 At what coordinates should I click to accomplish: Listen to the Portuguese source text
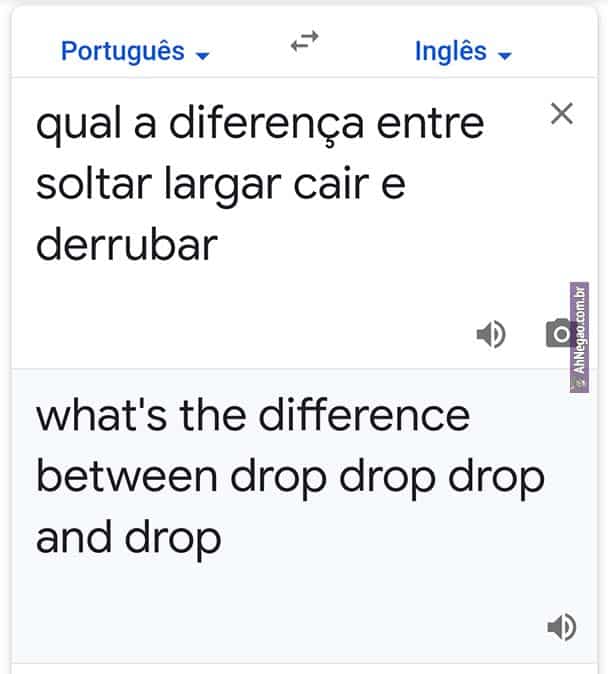tap(490, 335)
